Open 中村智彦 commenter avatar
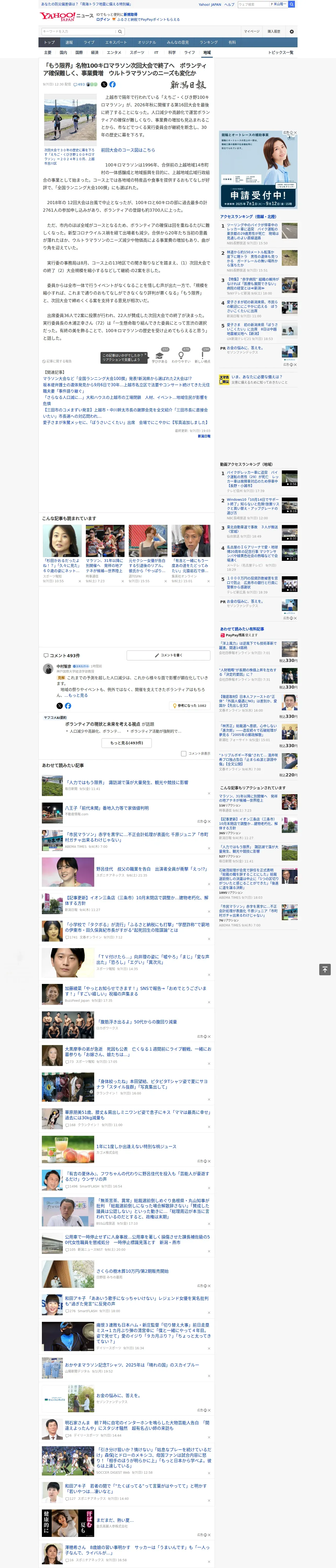336x1568 pixels. 48,669
